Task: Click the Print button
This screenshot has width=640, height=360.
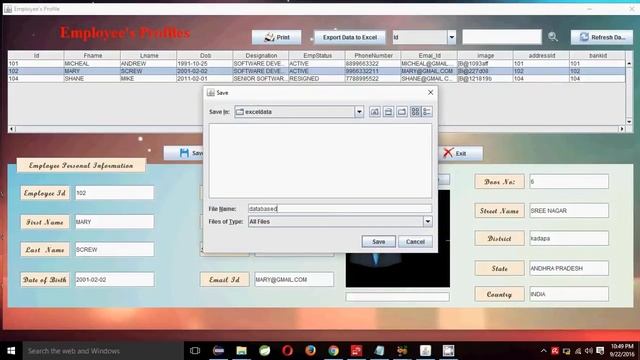Action: pyautogui.click(x=277, y=37)
